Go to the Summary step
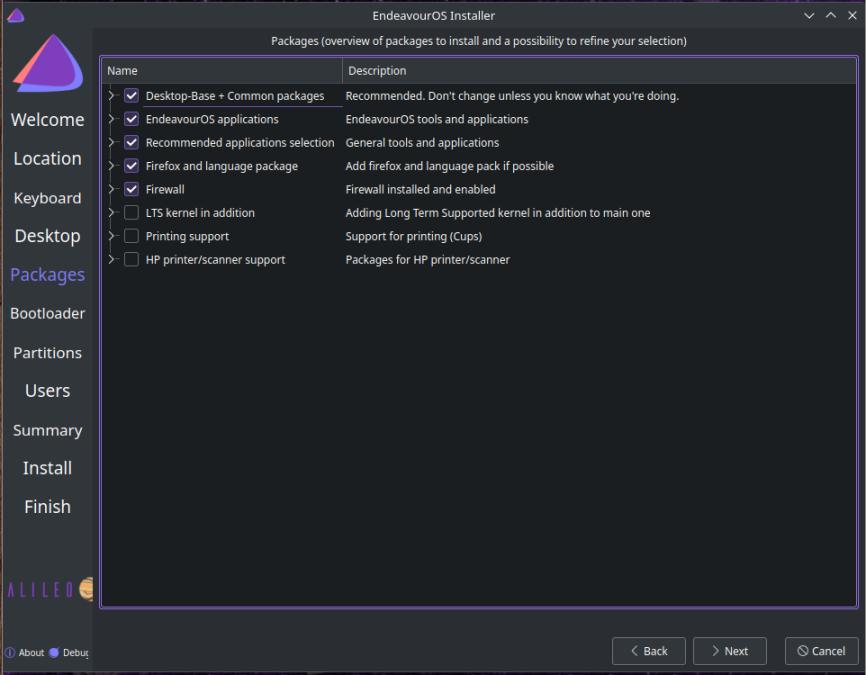Screen dimensions: 866x675 pyautogui.click(x=47, y=430)
